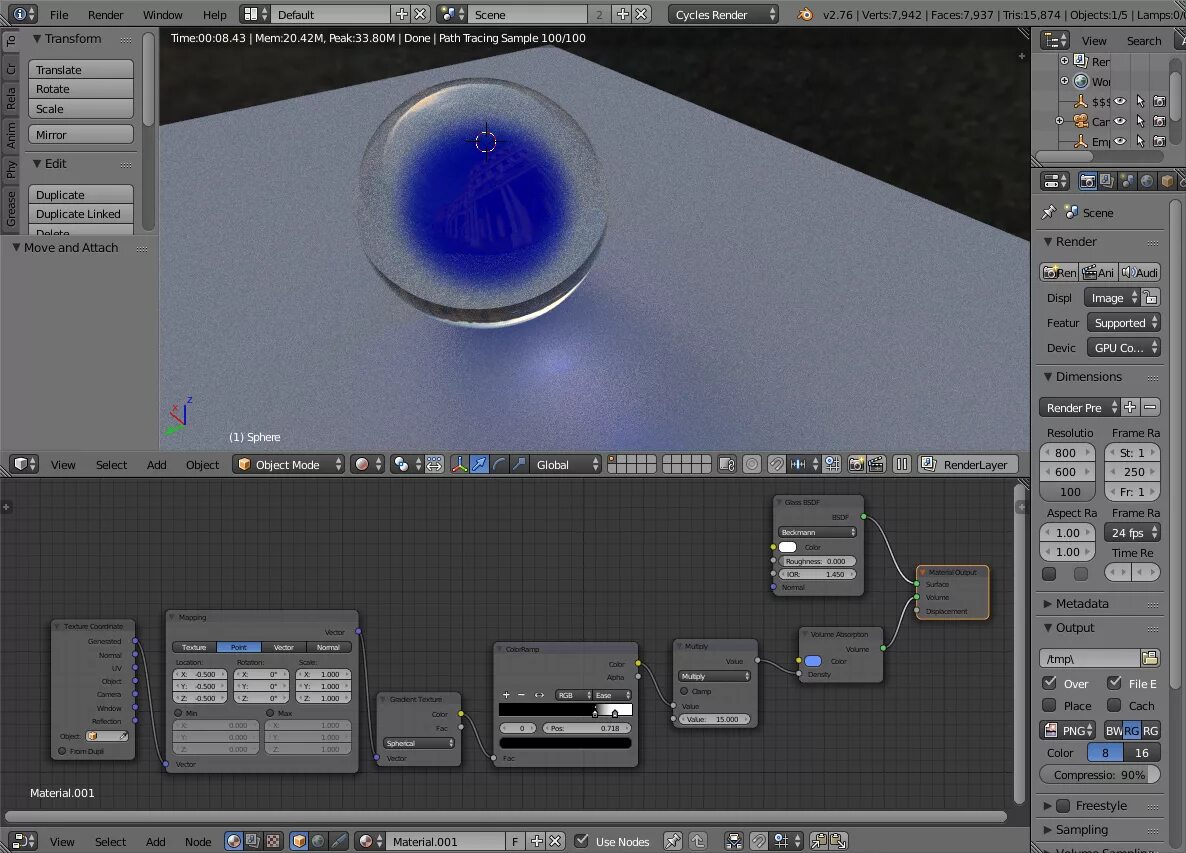The image size is (1186, 853).
Task: Toggle Use Nodes checkbox
Action: [x=582, y=841]
